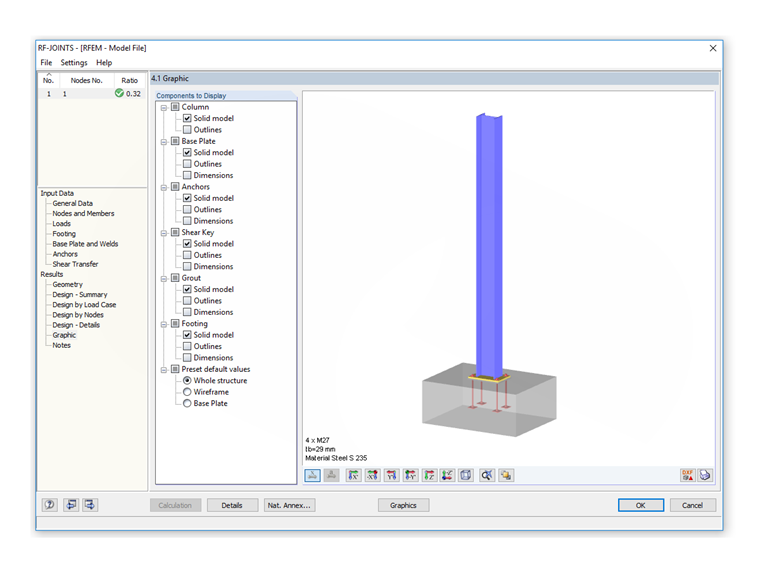Click the Shear Key group icon in tree

(x=175, y=232)
